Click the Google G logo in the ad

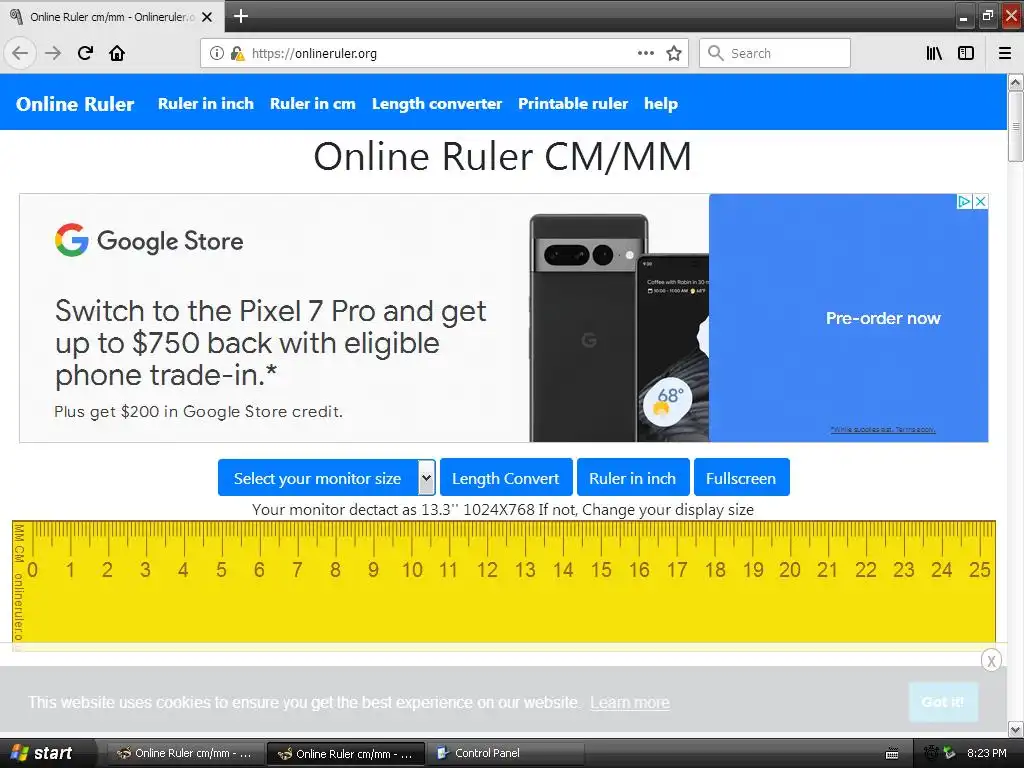click(x=72, y=240)
